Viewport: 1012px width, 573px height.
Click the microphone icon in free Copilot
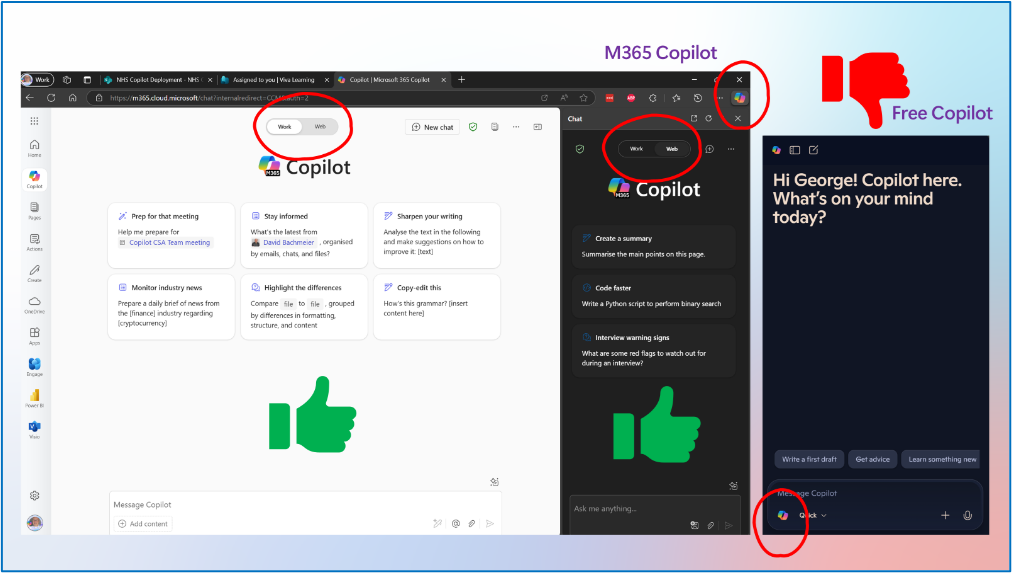click(967, 515)
